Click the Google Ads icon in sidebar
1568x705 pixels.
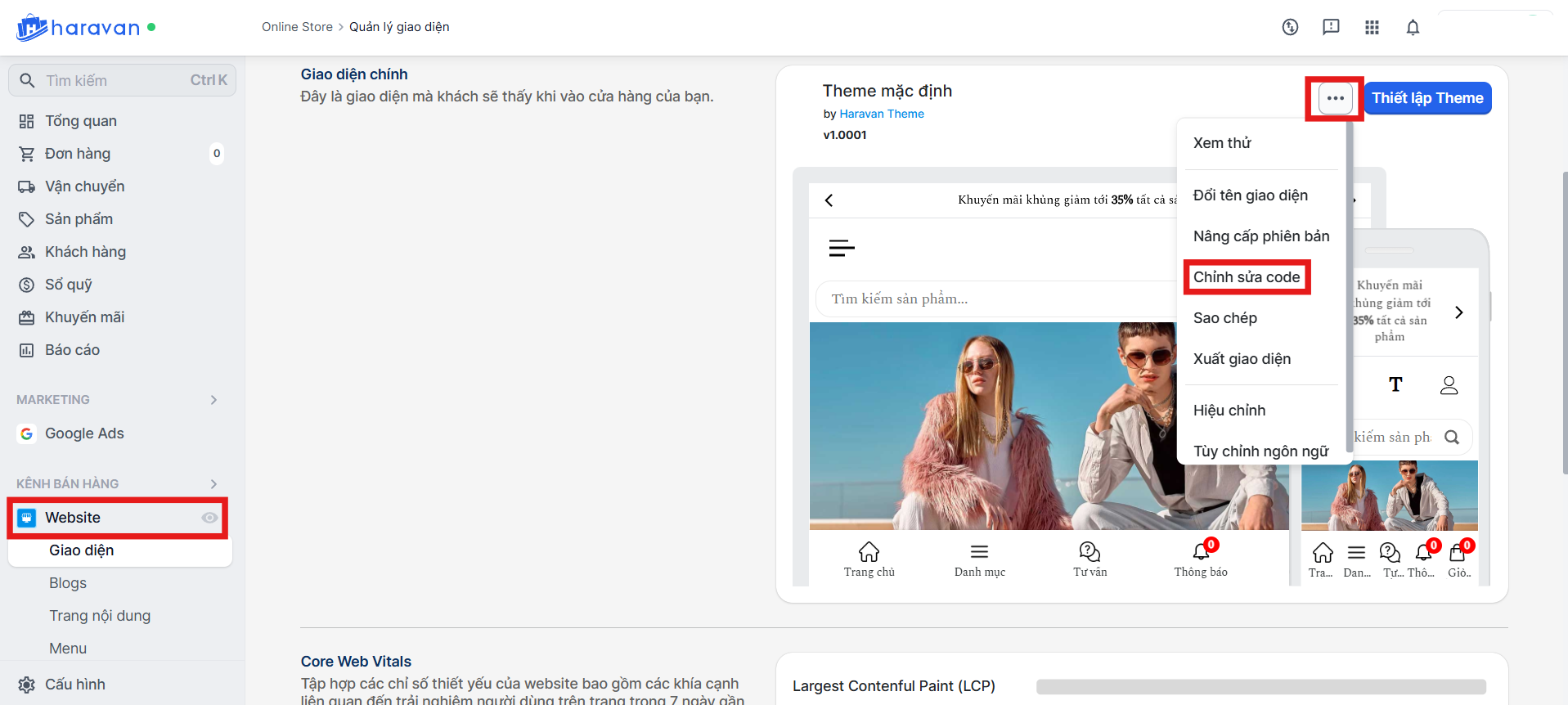27,433
